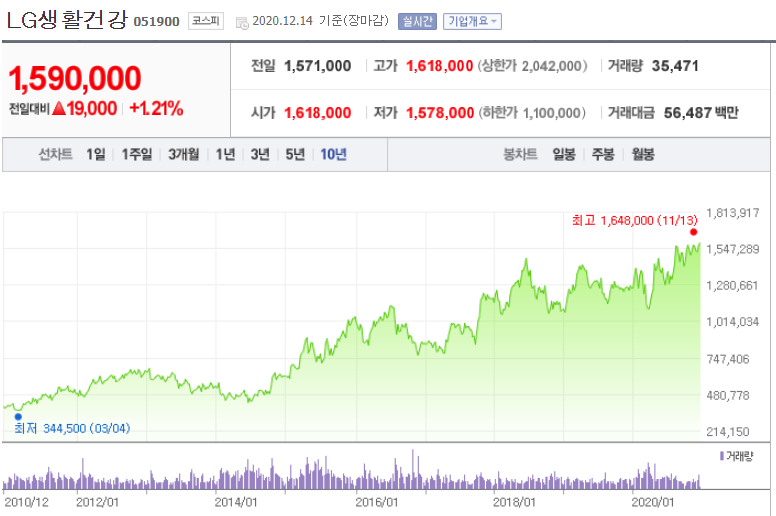Click the calendar icon beside 2020.12.14
The height and width of the screenshot is (516, 776).
242,23
